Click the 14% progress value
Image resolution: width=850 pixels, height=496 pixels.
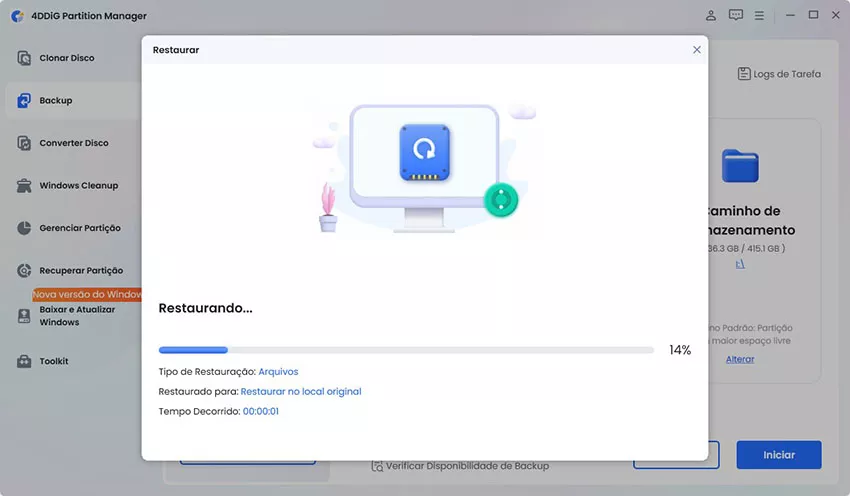click(x=680, y=350)
